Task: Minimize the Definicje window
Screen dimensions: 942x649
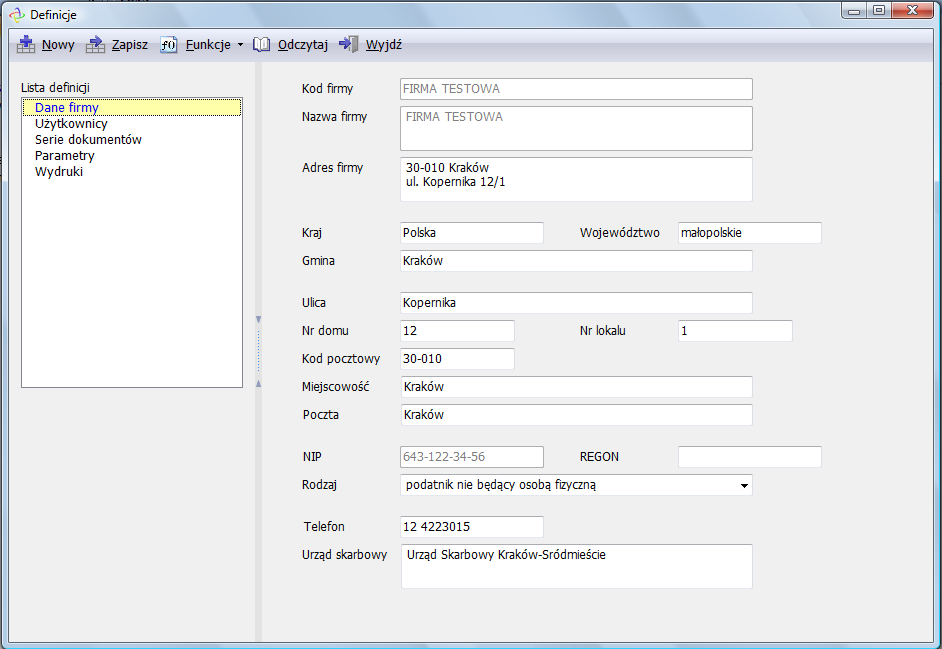Action: (854, 11)
